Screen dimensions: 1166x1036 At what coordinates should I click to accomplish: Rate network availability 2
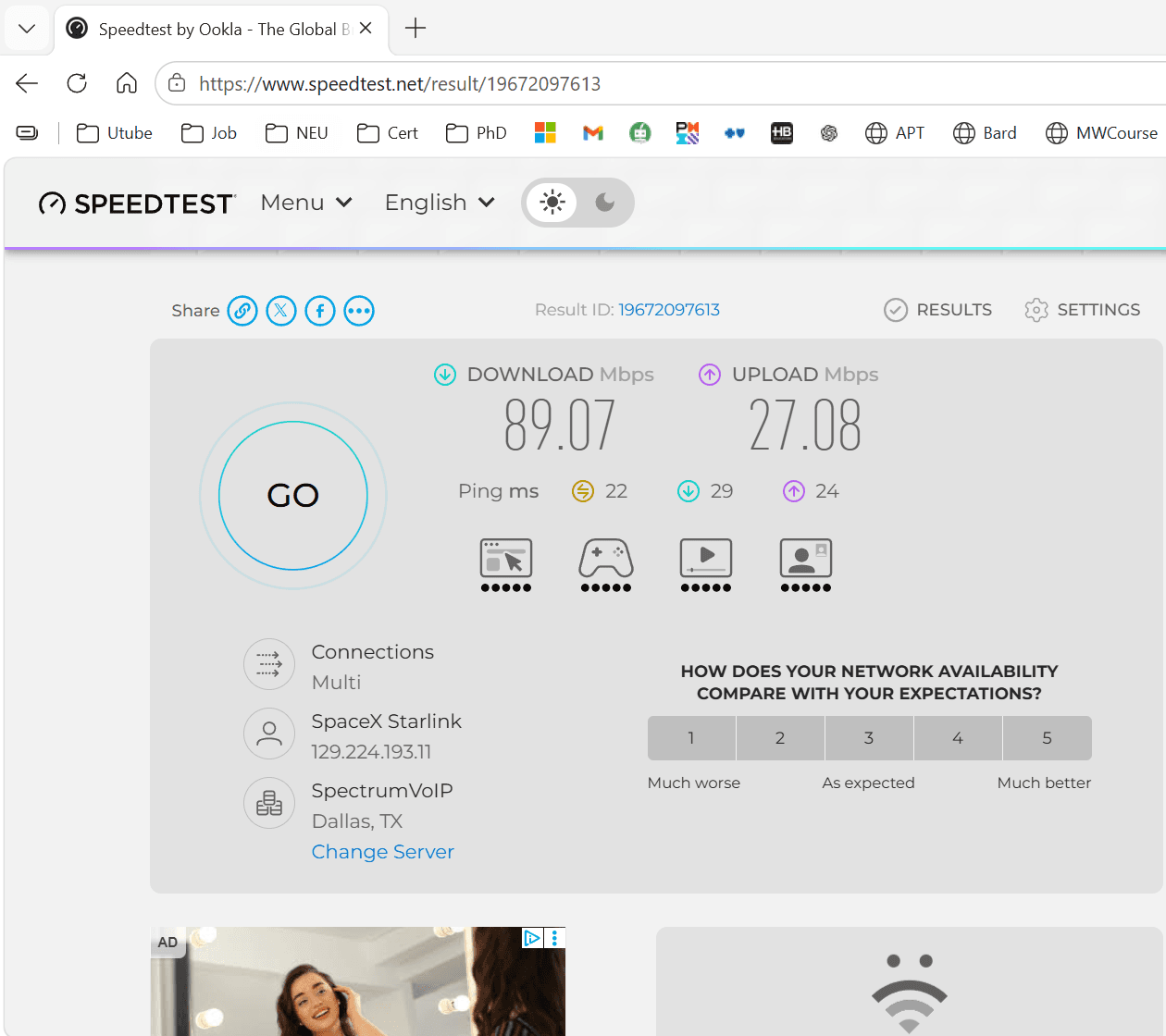pos(780,738)
